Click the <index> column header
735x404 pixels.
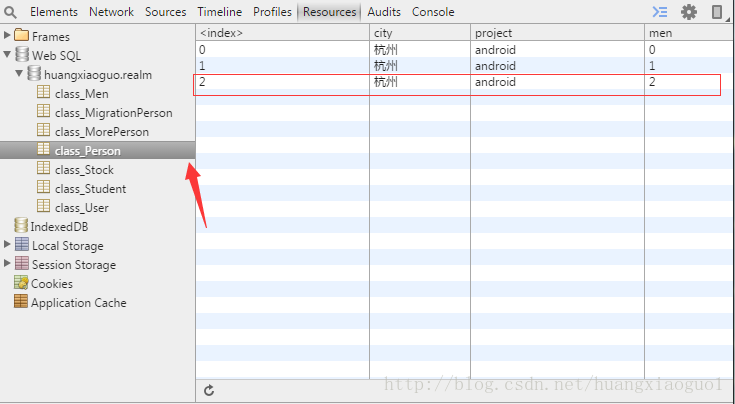[283, 33]
